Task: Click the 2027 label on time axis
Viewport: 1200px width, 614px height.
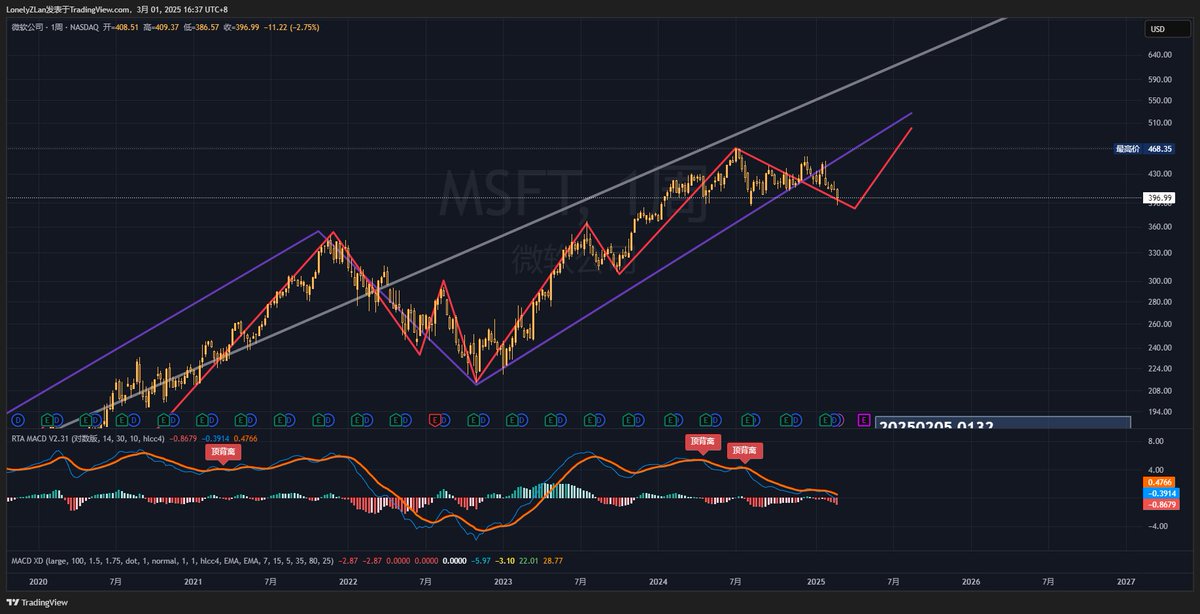Action: pos(1126,581)
